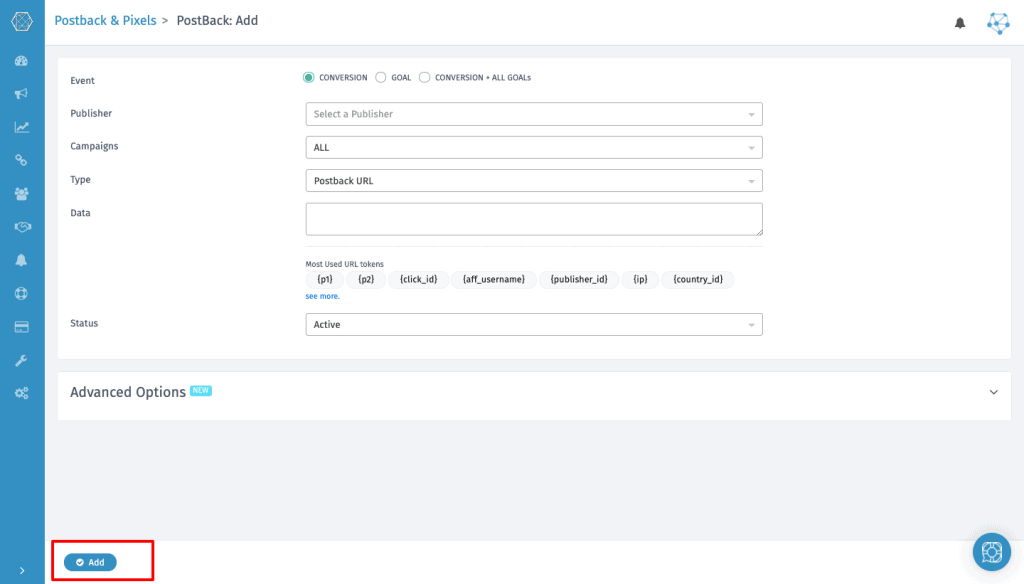Click the see more tokens link
Viewport: 1024px width, 584px height.
tap(323, 297)
